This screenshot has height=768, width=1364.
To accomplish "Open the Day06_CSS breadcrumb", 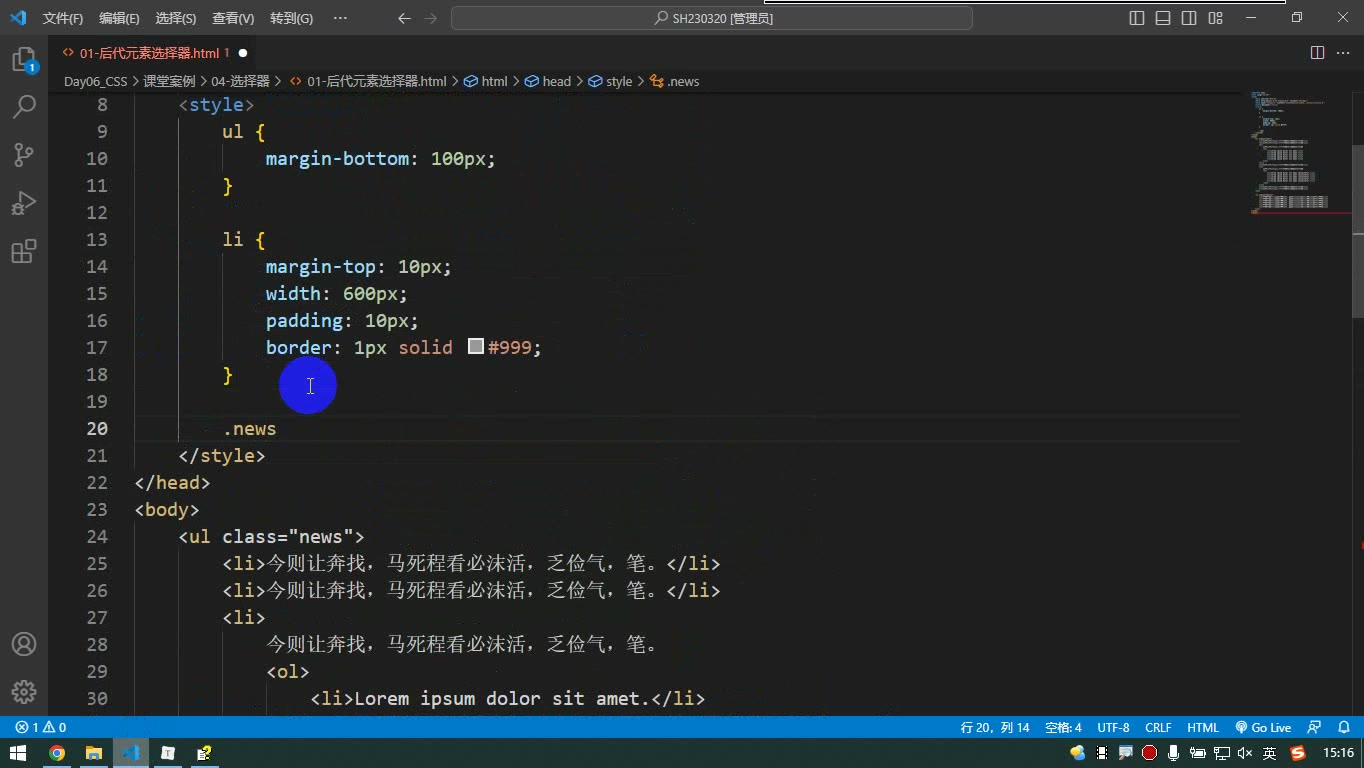I will tap(95, 81).
